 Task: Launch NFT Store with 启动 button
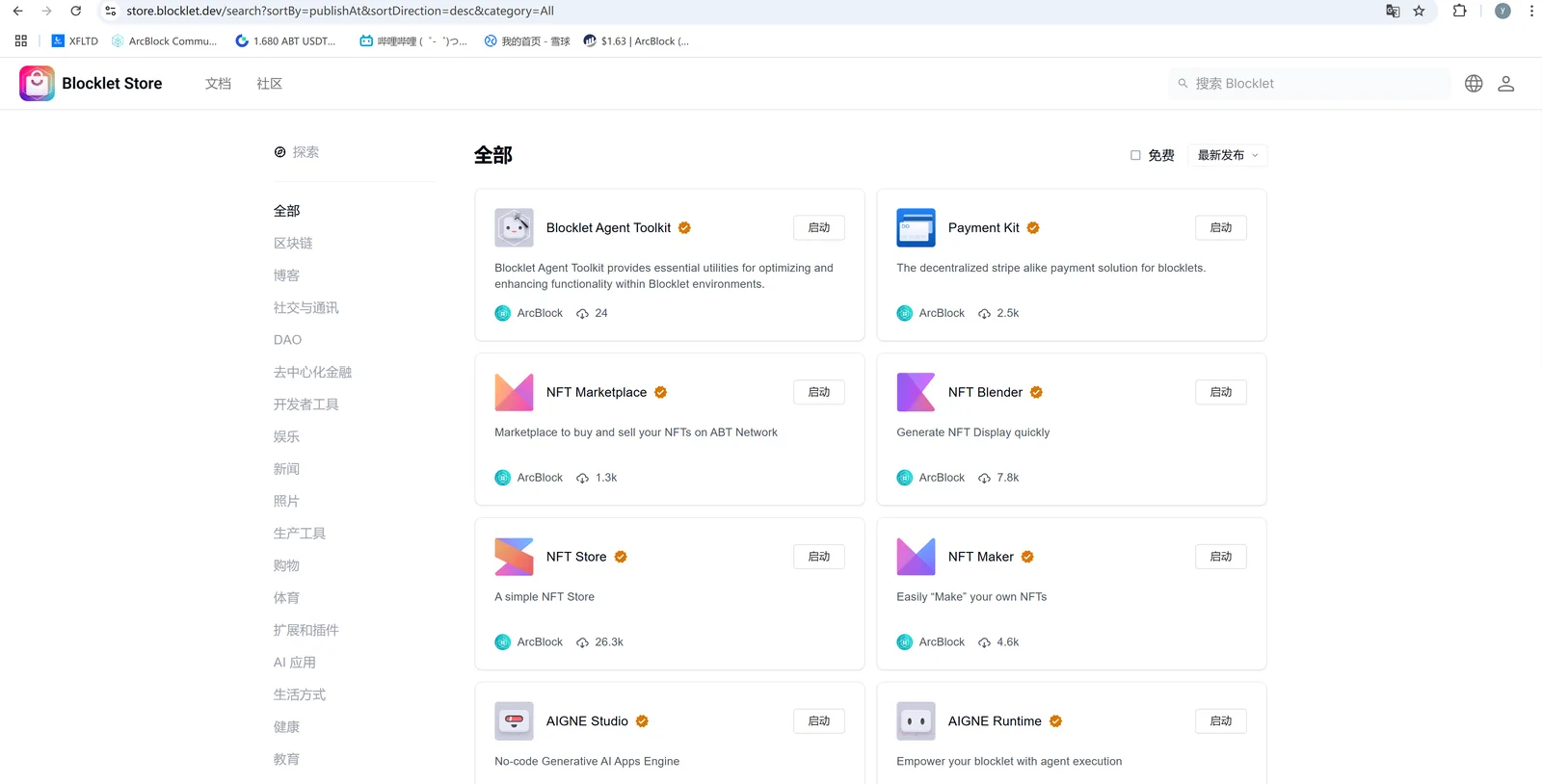point(819,557)
